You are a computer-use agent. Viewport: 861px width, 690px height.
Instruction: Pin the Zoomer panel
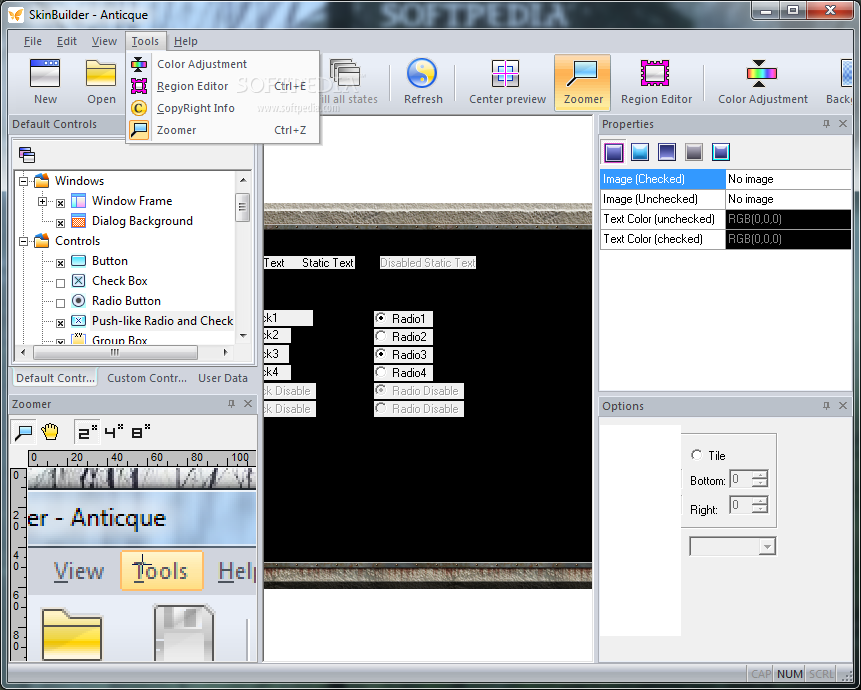coord(231,404)
